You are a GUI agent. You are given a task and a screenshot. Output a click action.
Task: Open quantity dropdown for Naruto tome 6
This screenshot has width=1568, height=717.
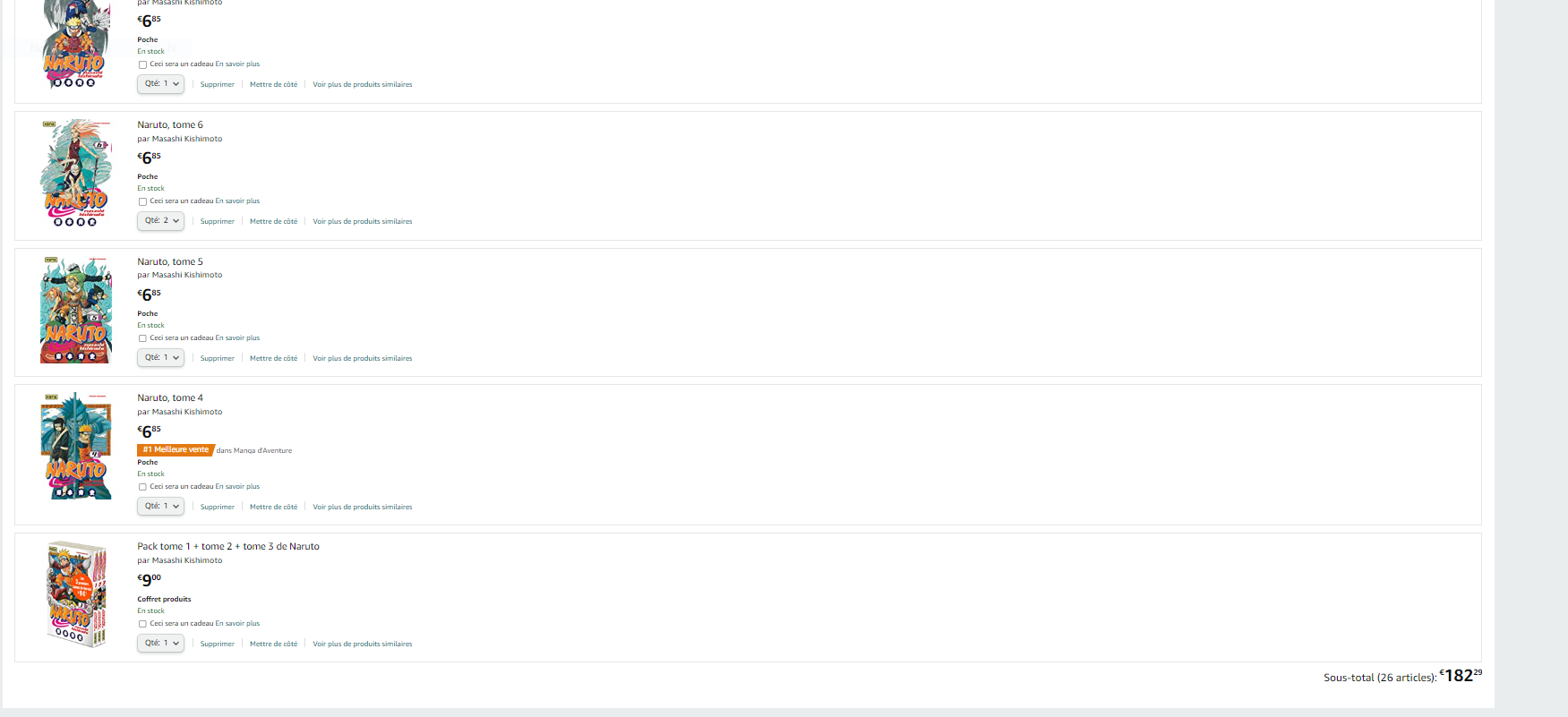click(160, 221)
